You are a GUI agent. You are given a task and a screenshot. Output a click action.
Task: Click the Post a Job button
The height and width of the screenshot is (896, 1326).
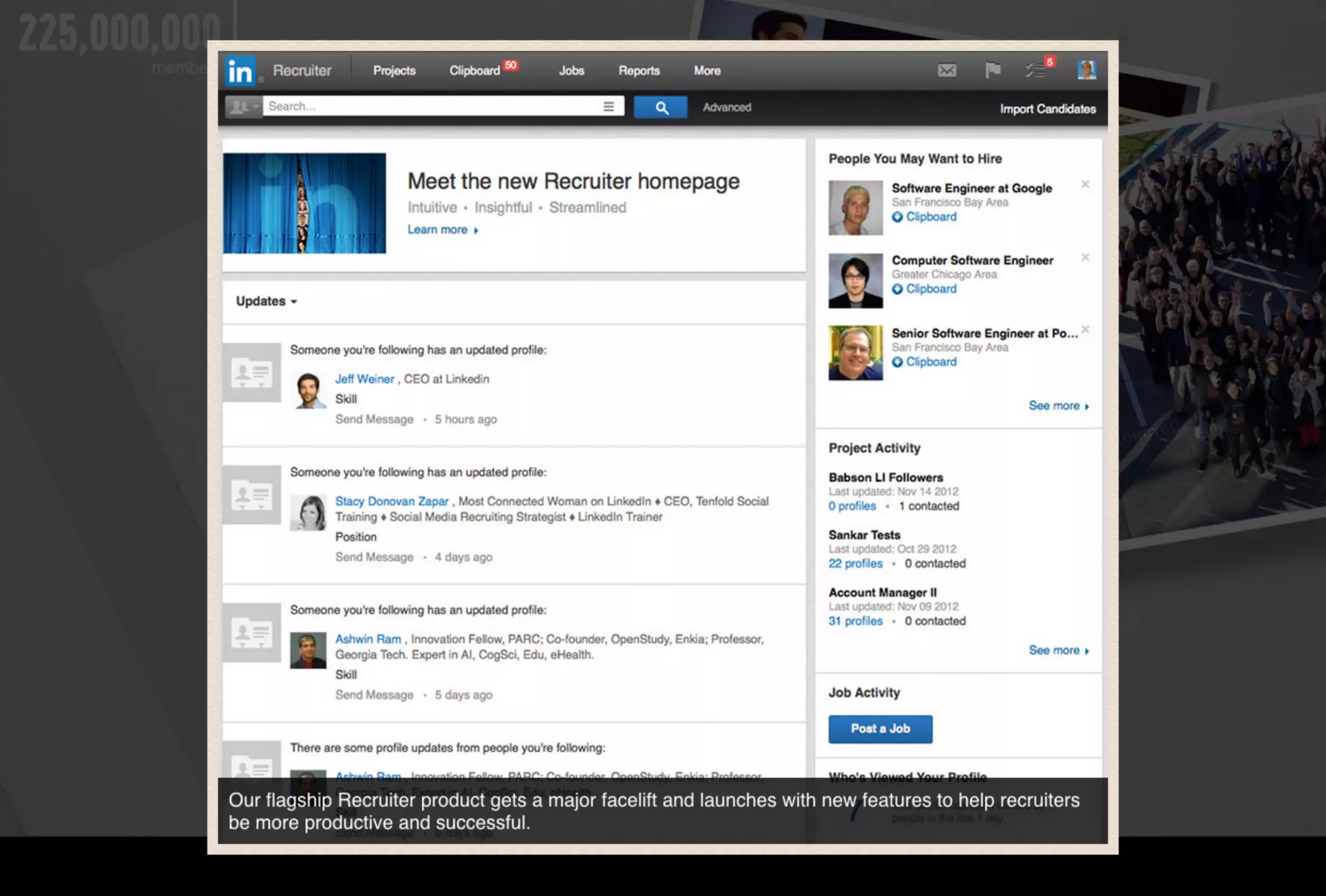tap(880, 729)
